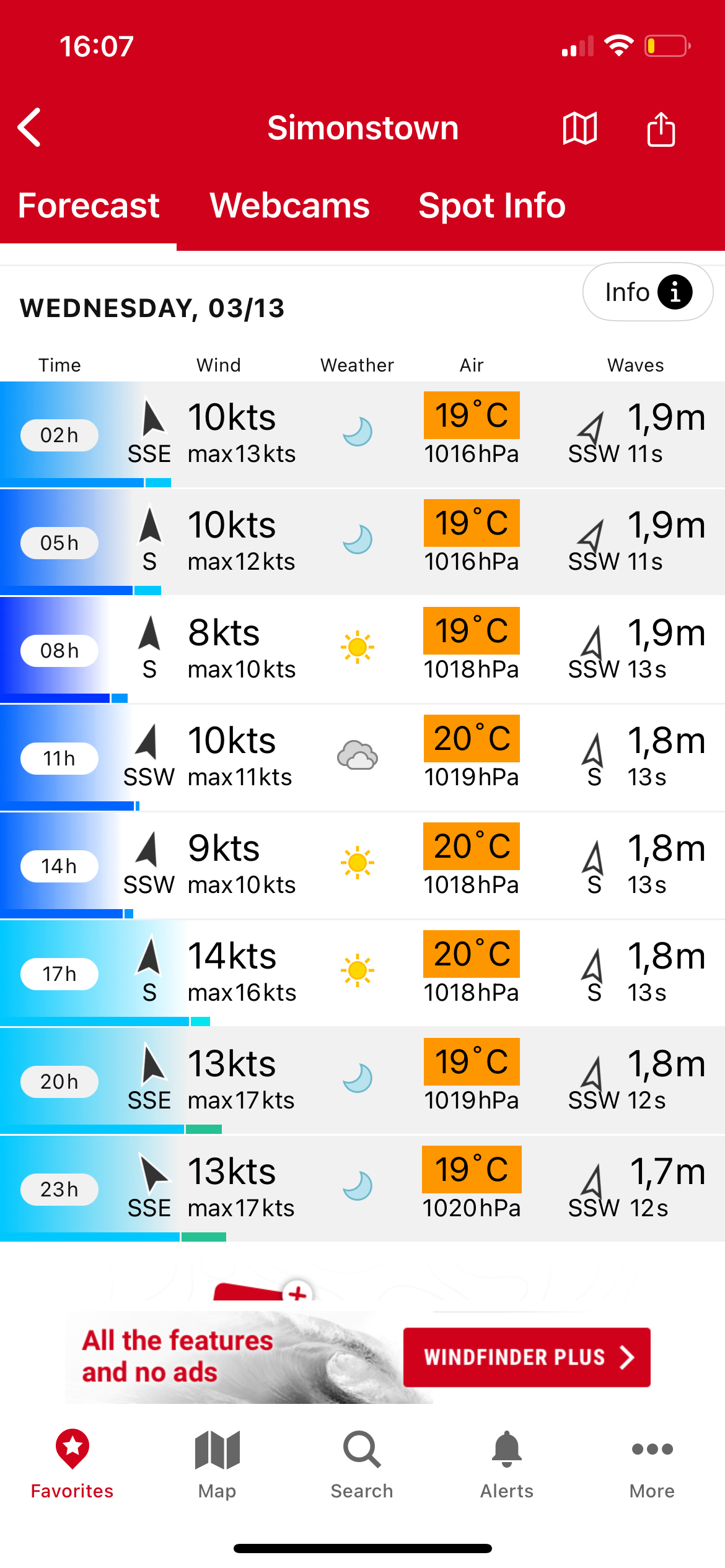Open the map view icon in header
Image resolution: width=725 pixels, height=1568 pixels.
click(579, 129)
